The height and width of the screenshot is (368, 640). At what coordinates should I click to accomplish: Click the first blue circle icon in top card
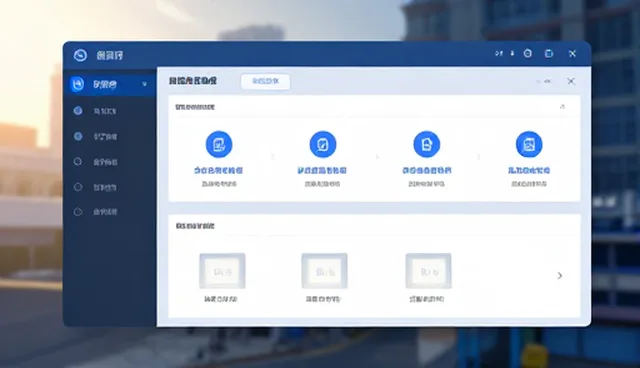pyautogui.click(x=219, y=144)
